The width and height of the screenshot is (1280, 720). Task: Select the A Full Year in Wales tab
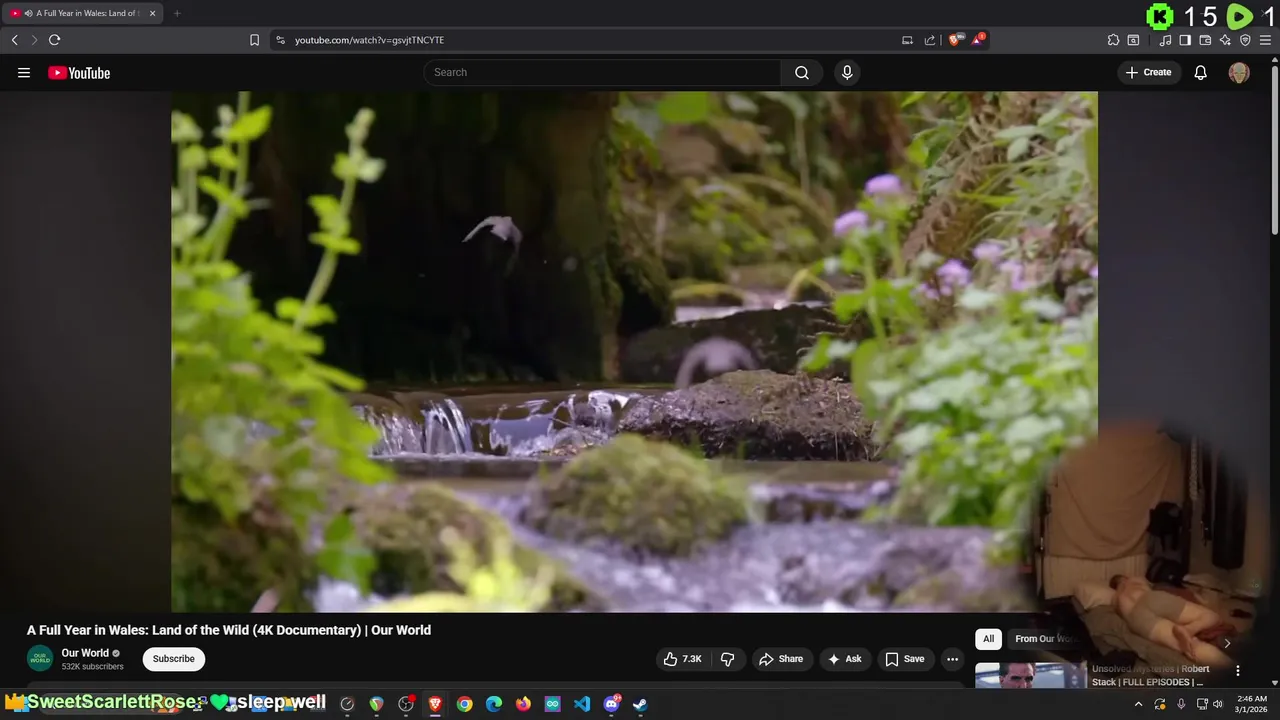[x=84, y=13]
